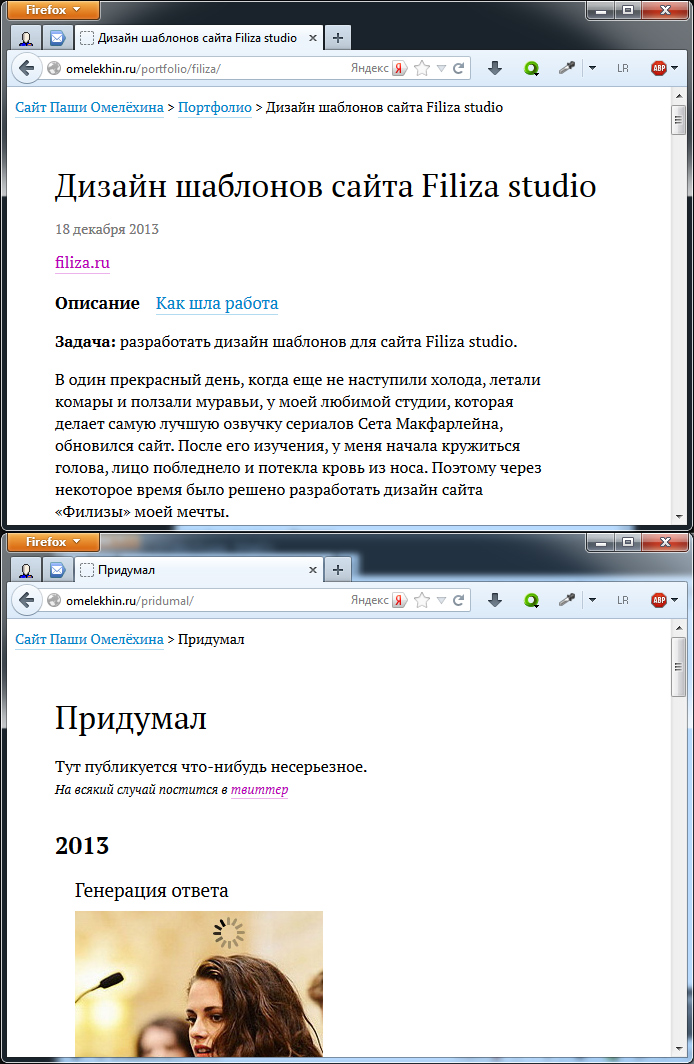Reload the Filiza studio page
Screen dimensions: 694x1064
point(459,68)
